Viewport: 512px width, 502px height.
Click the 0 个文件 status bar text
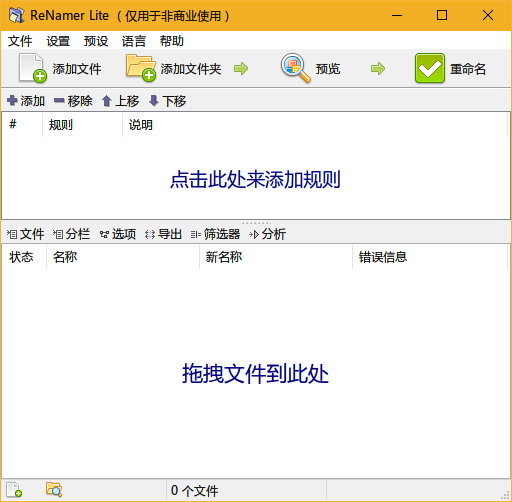click(x=195, y=490)
